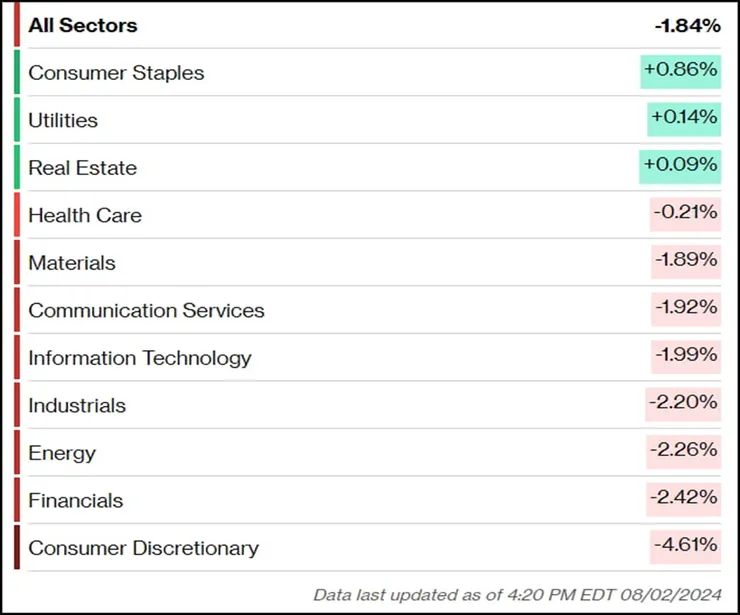The width and height of the screenshot is (740, 615).
Task: Click the green bar beside Consumer Staples
Action: (17, 72)
